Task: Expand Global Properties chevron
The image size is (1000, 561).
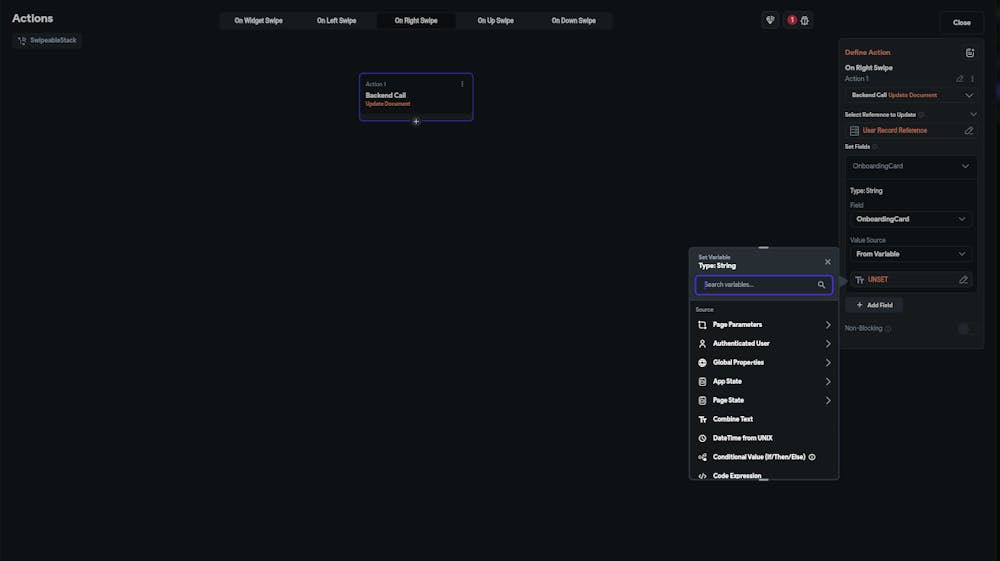Action: 828,363
